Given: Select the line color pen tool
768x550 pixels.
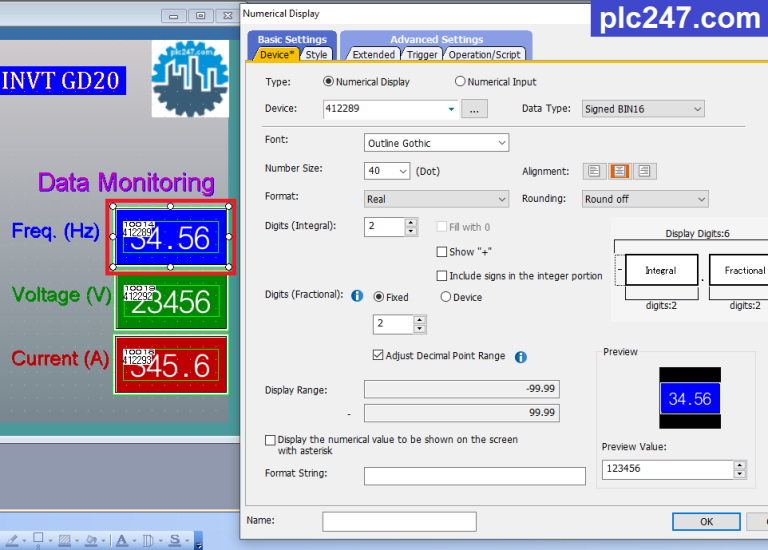Looking at the screenshot, I should [12, 540].
